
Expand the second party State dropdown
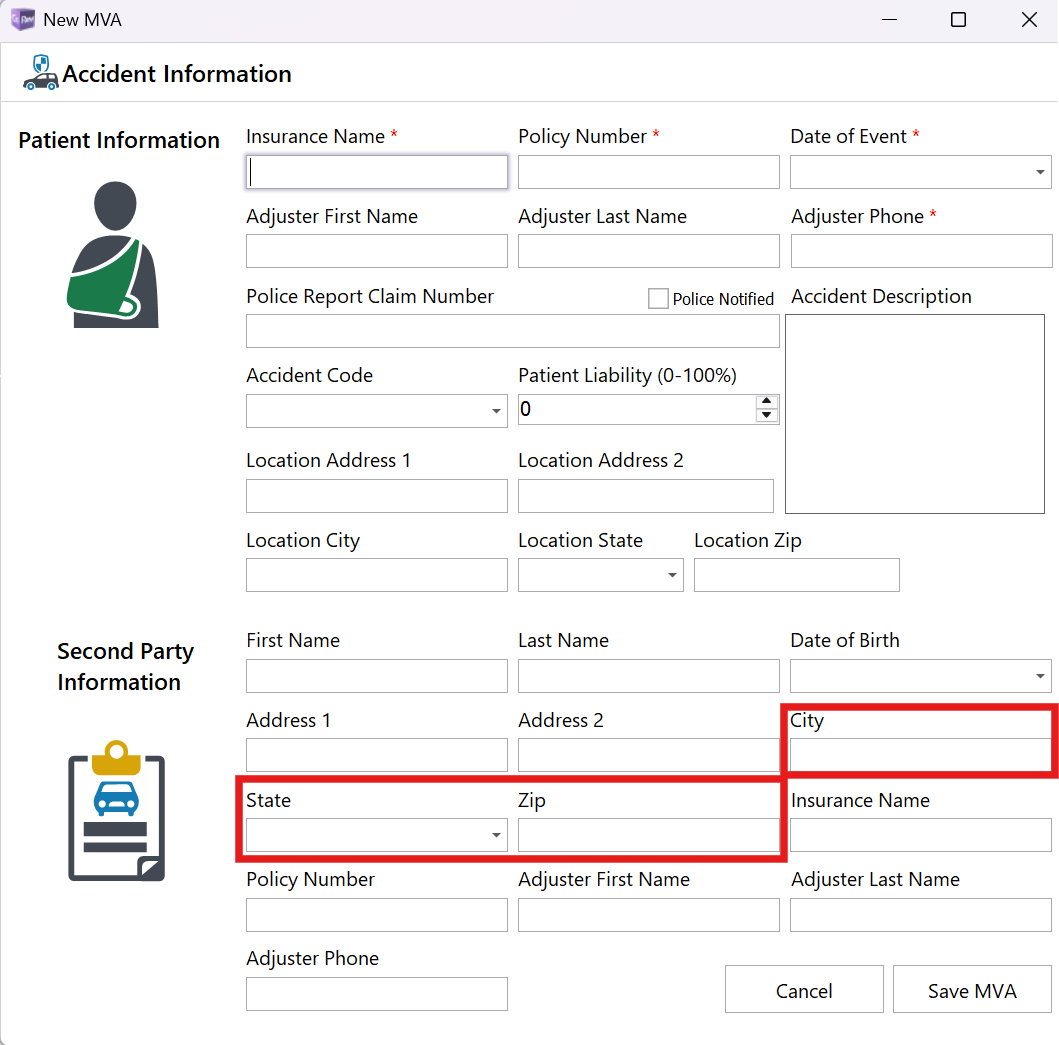[496, 835]
